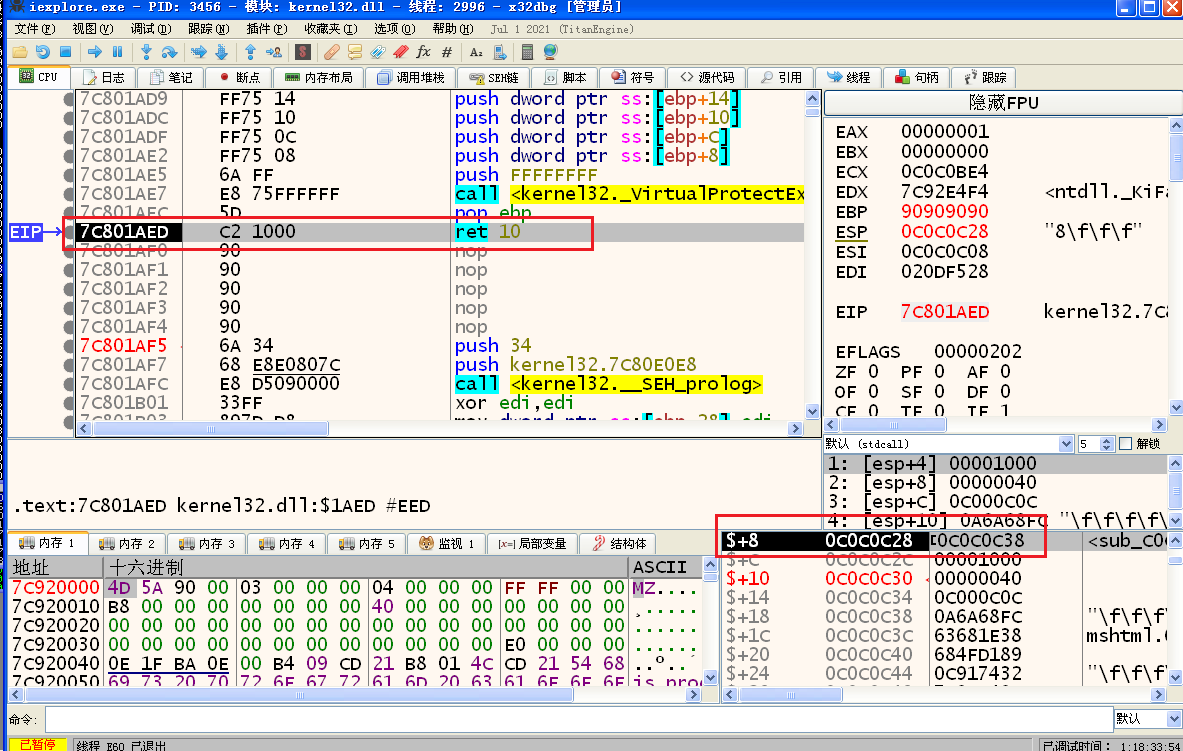
Task: Click the Restart debuggee toolbar icon
Action: pos(42,52)
